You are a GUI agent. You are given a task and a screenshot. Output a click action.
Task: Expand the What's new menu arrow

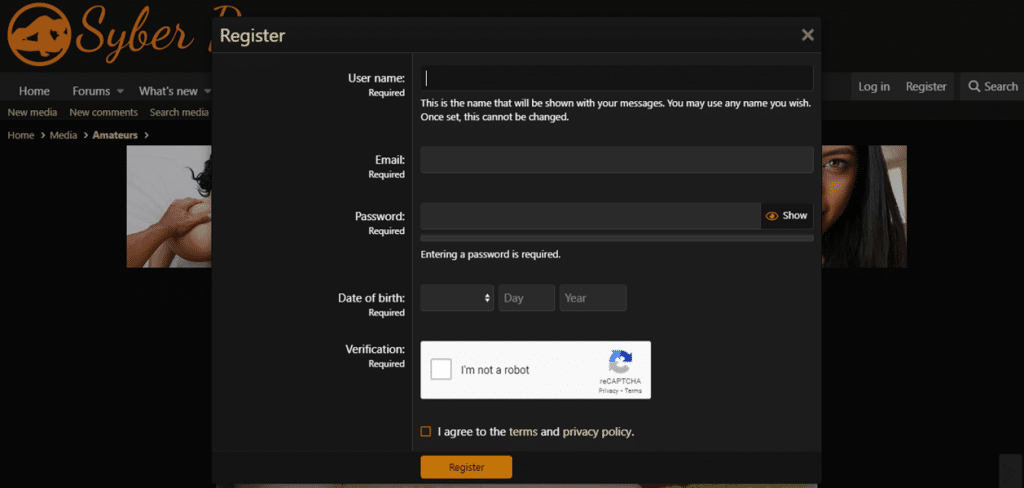pos(208,91)
